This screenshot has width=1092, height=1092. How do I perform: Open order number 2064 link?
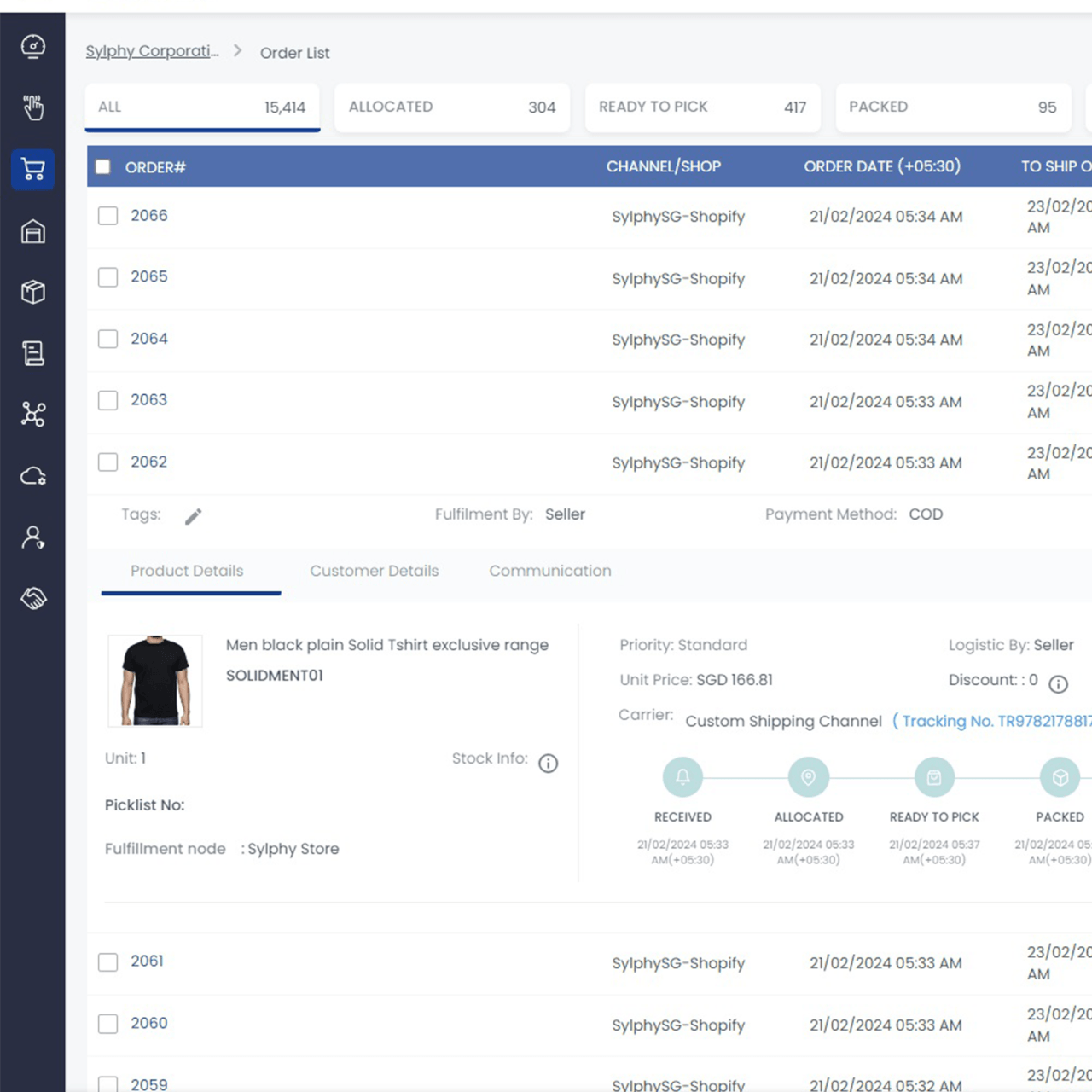click(148, 339)
